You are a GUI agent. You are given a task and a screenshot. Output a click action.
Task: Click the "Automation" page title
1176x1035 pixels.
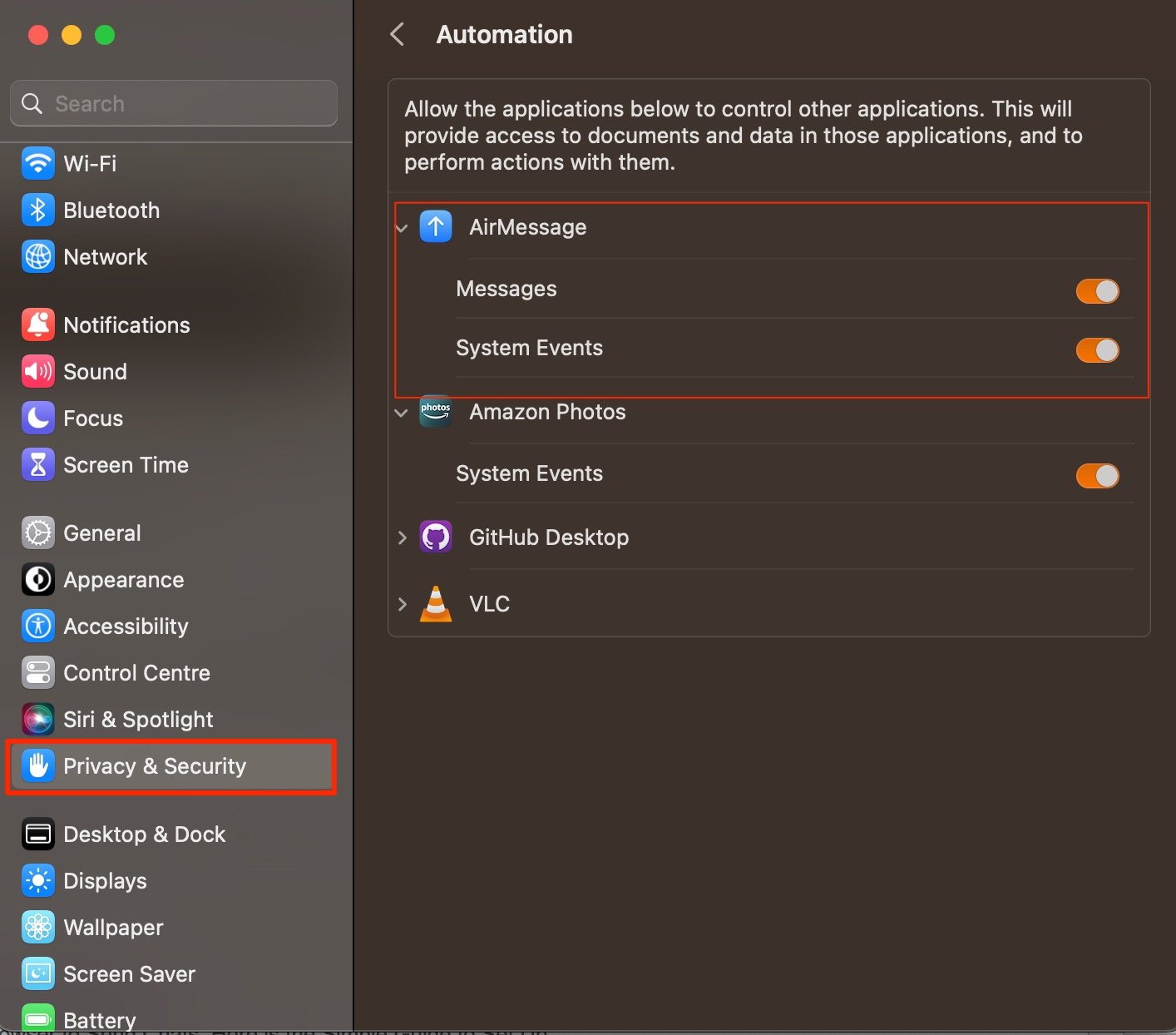(505, 34)
